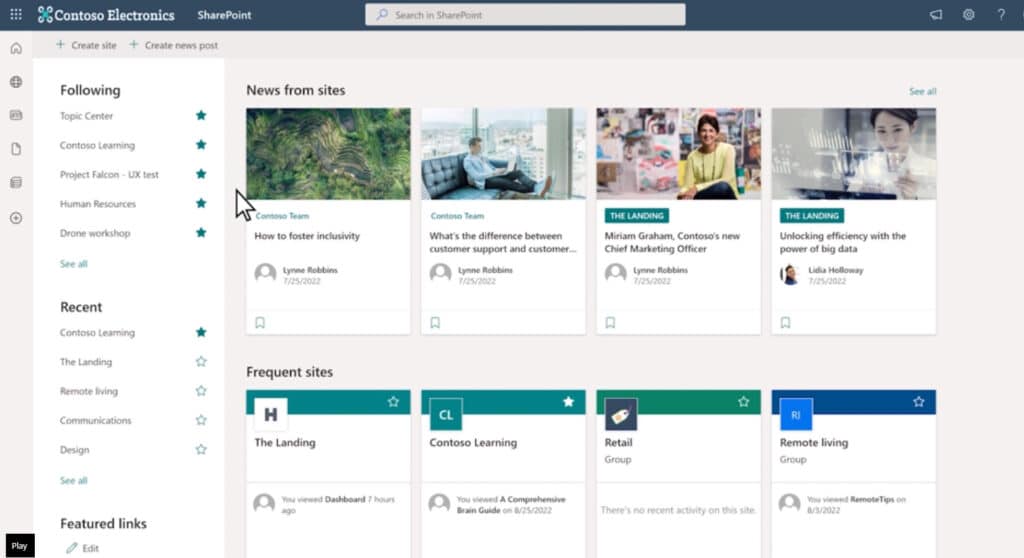
Task: Toggle follow star on Contoso Learning card
Action: pyautogui.click(x=568, y=402)
